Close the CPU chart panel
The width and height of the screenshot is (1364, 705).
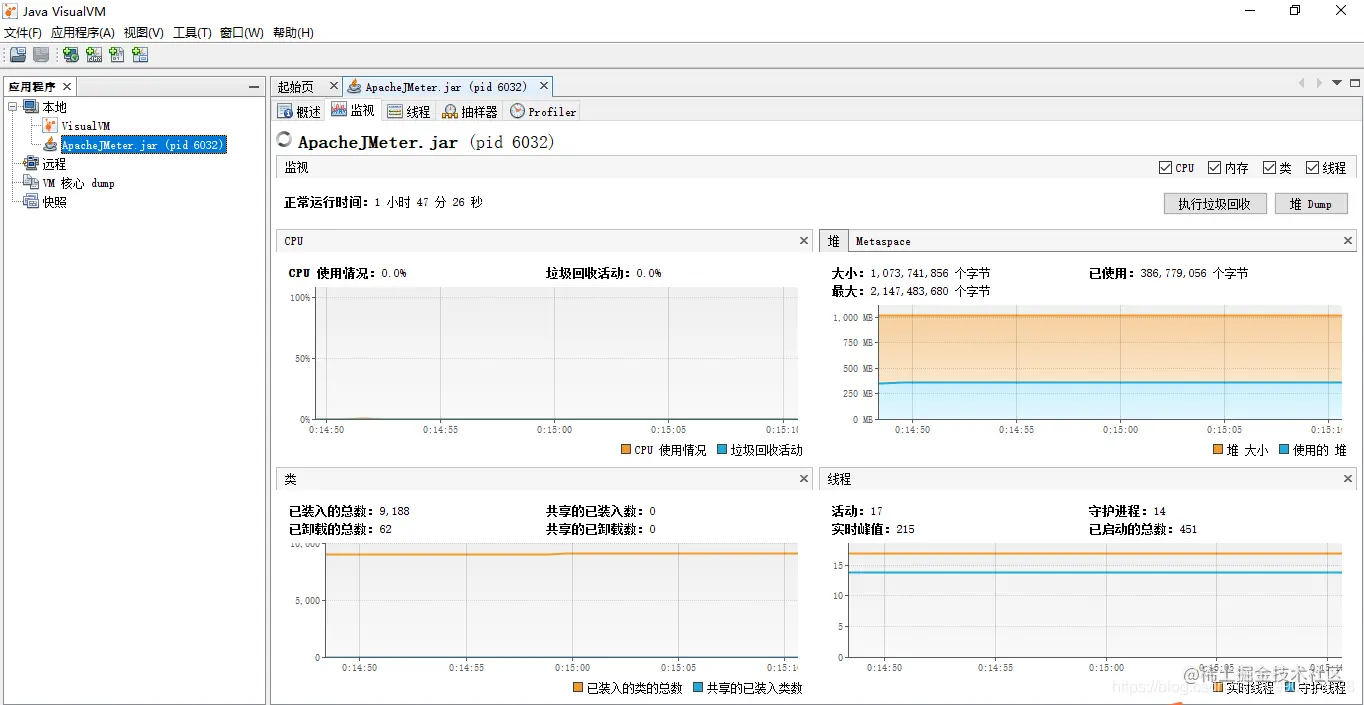pyautogui.click(x=804, y=241)
